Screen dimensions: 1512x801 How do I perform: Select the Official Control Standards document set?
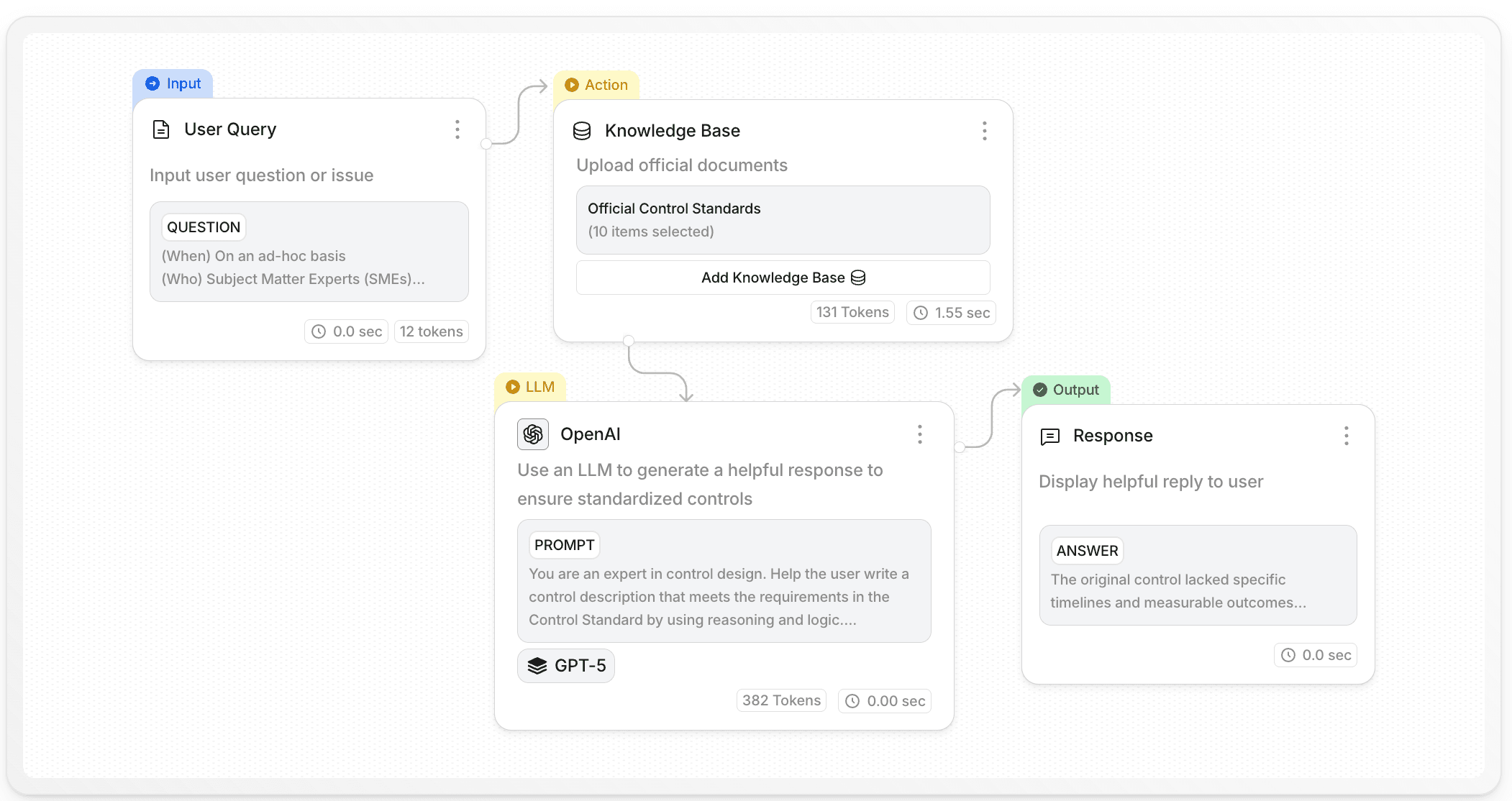(x=783, y=220)
